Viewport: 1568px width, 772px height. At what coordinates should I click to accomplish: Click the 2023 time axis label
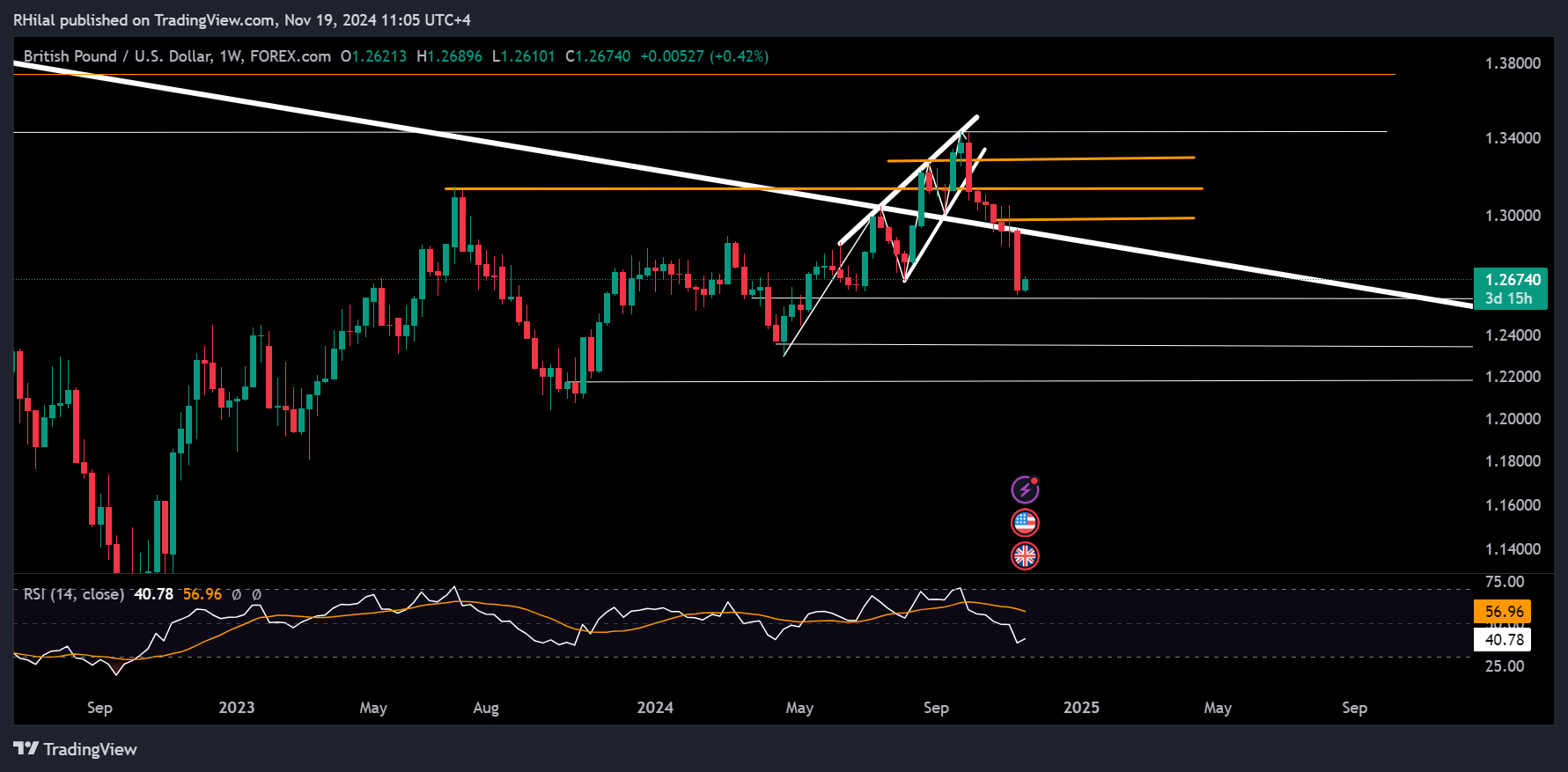236,708
